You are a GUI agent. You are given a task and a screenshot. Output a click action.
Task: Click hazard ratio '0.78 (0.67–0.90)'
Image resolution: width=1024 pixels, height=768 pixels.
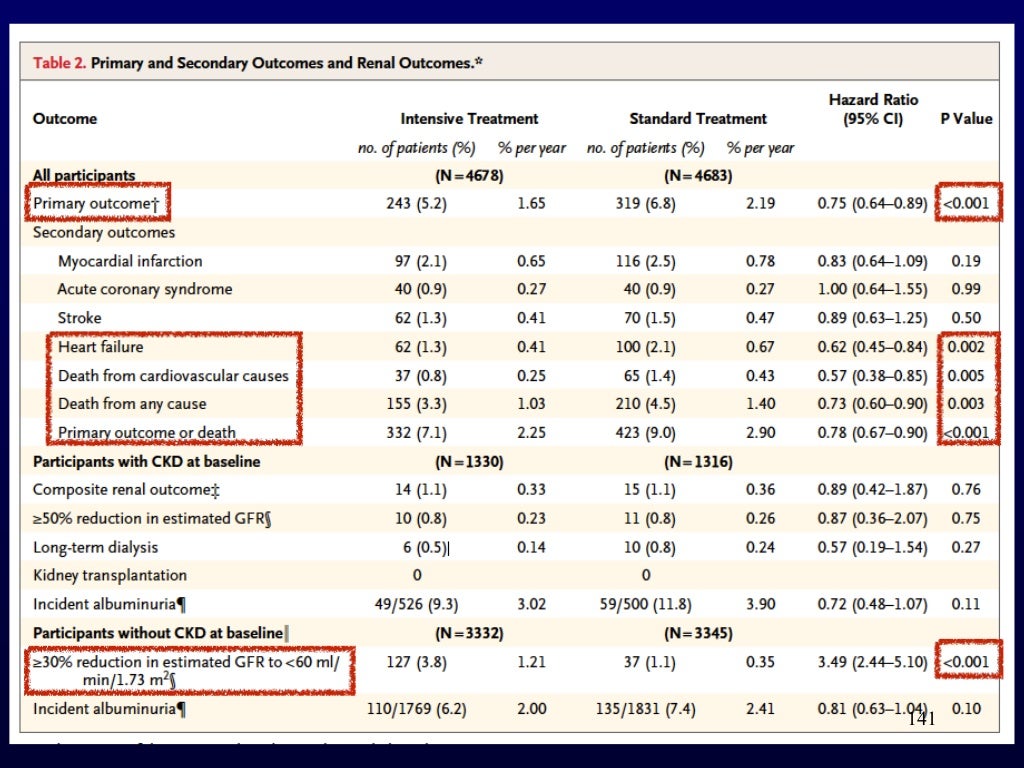872,432
